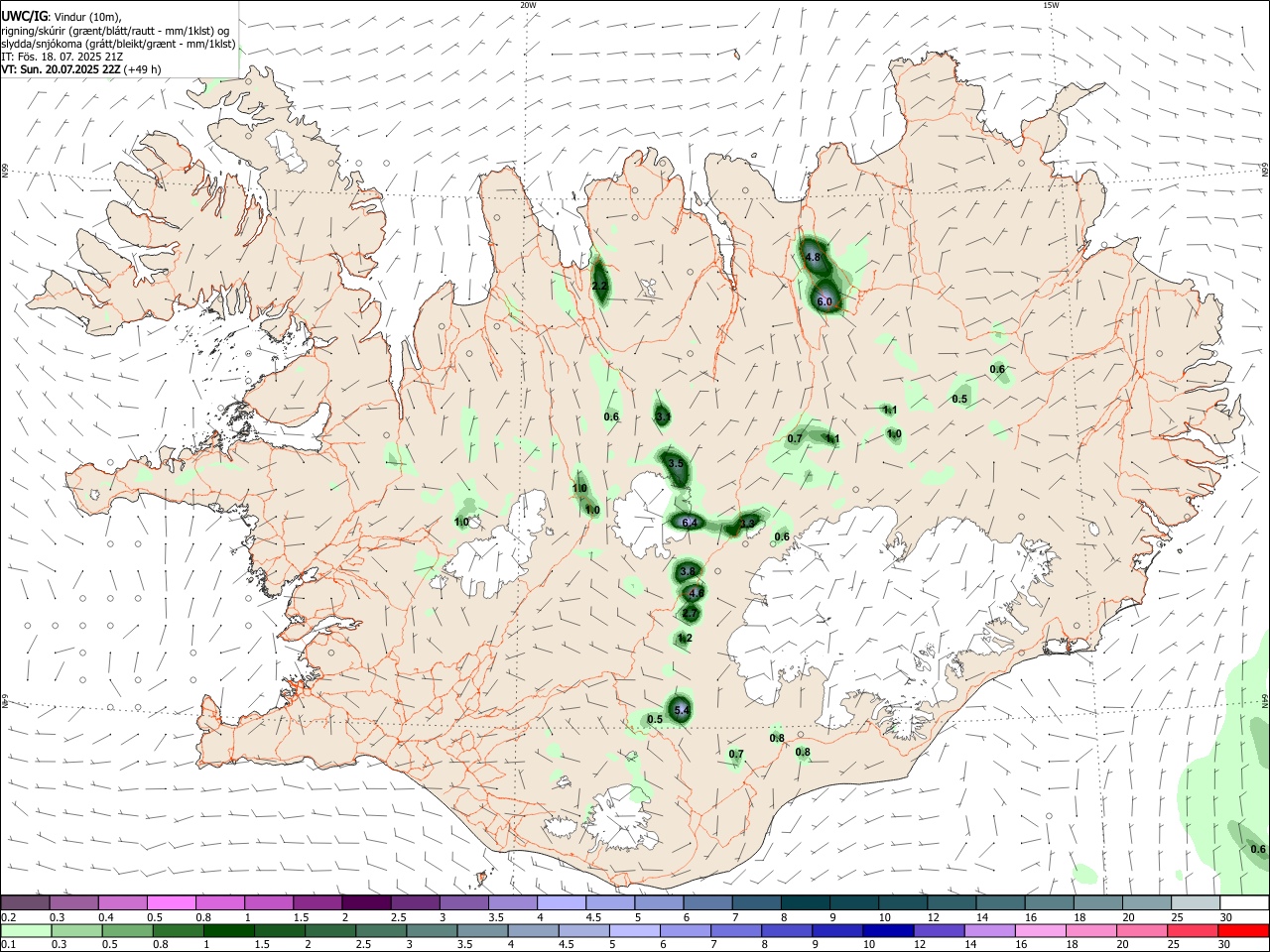Pick the navy blue swatch between rain 10 and 12
The width and height of the screenshot is (1270, 952).
coord(887,931)
